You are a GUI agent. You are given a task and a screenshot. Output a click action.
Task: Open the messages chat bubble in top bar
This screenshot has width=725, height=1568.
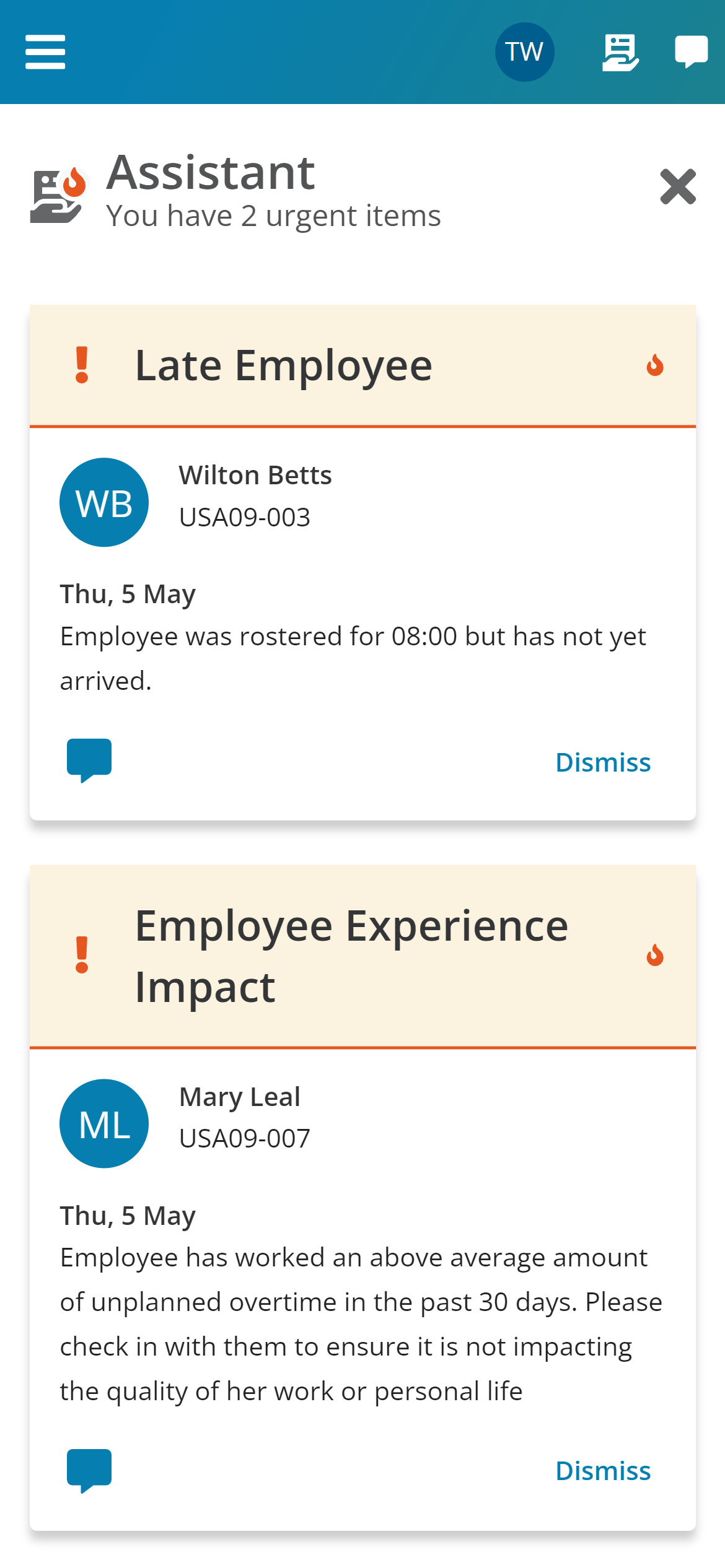coord(691,51)
